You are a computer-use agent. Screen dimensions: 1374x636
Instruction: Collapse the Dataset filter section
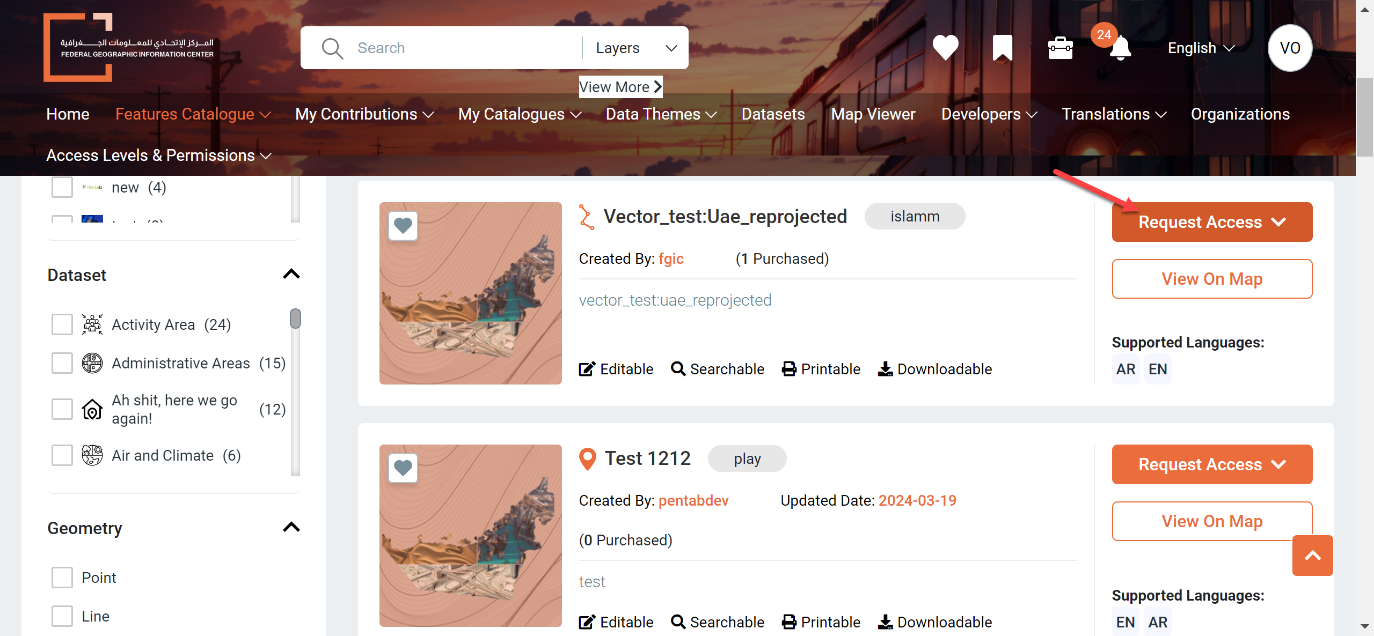[291, 274]
